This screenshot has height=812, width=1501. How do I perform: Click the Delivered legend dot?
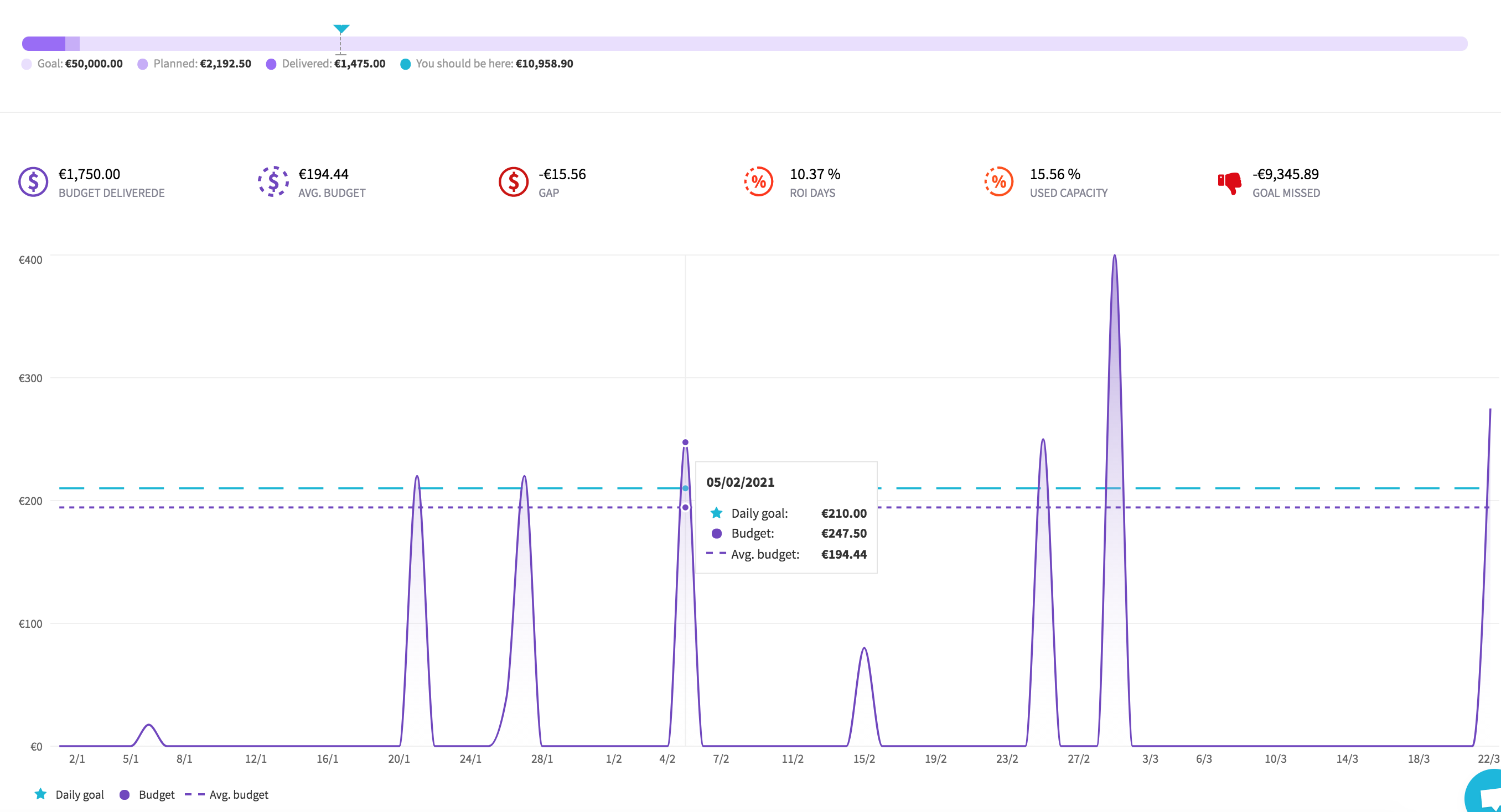271,64
